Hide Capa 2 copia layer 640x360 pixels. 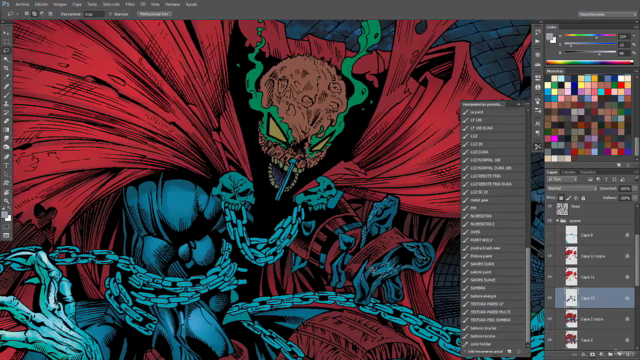point(550,319)
